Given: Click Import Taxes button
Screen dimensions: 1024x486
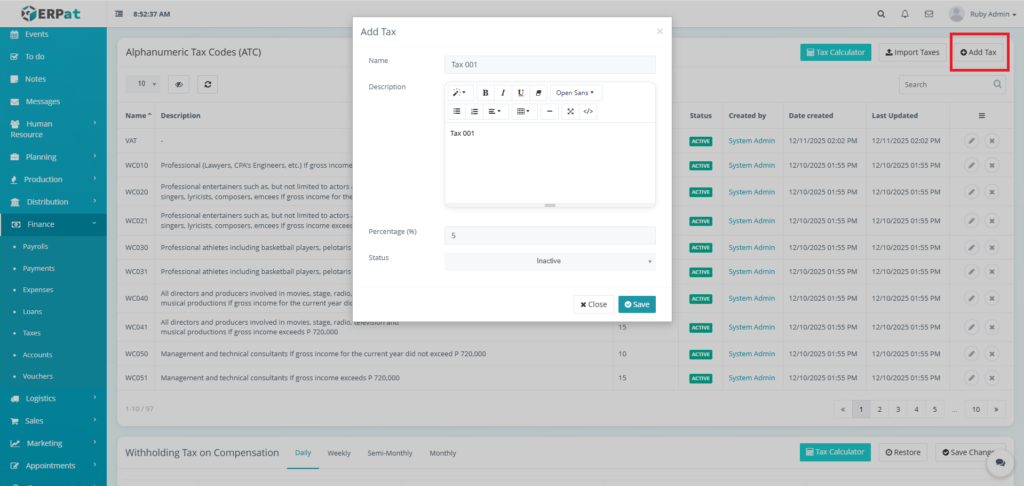Looking at the screenshot, I should 912,52.
